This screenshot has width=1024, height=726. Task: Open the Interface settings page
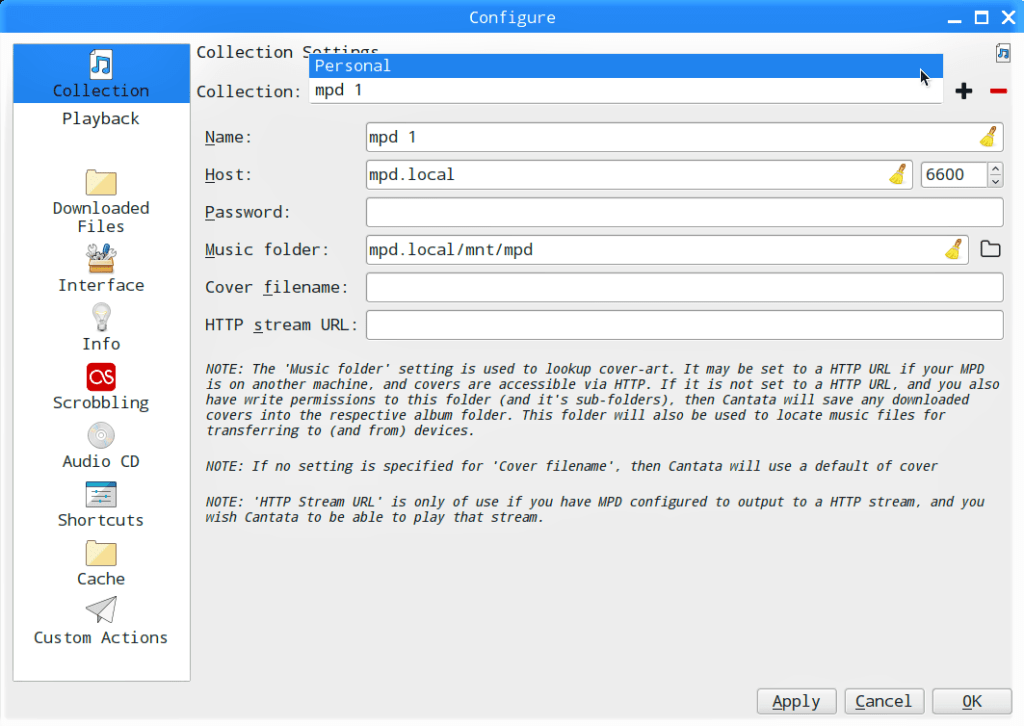click(x=101, y=268)
